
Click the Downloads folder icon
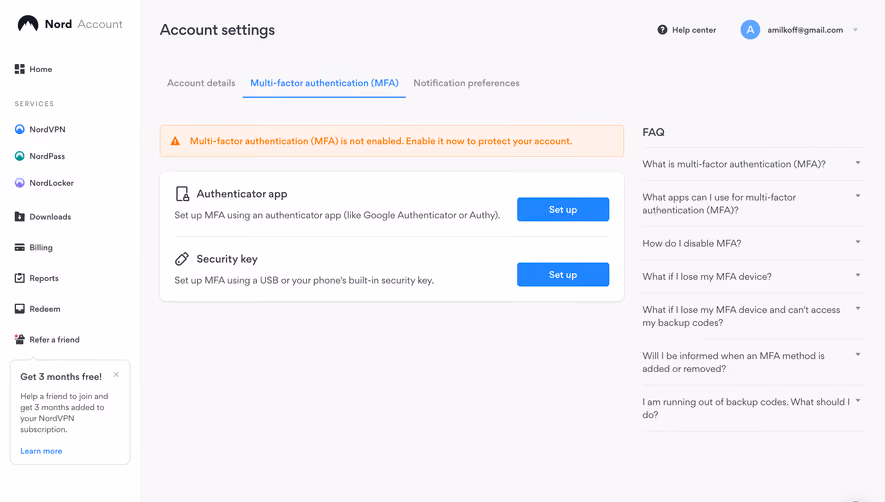point(20,216)
